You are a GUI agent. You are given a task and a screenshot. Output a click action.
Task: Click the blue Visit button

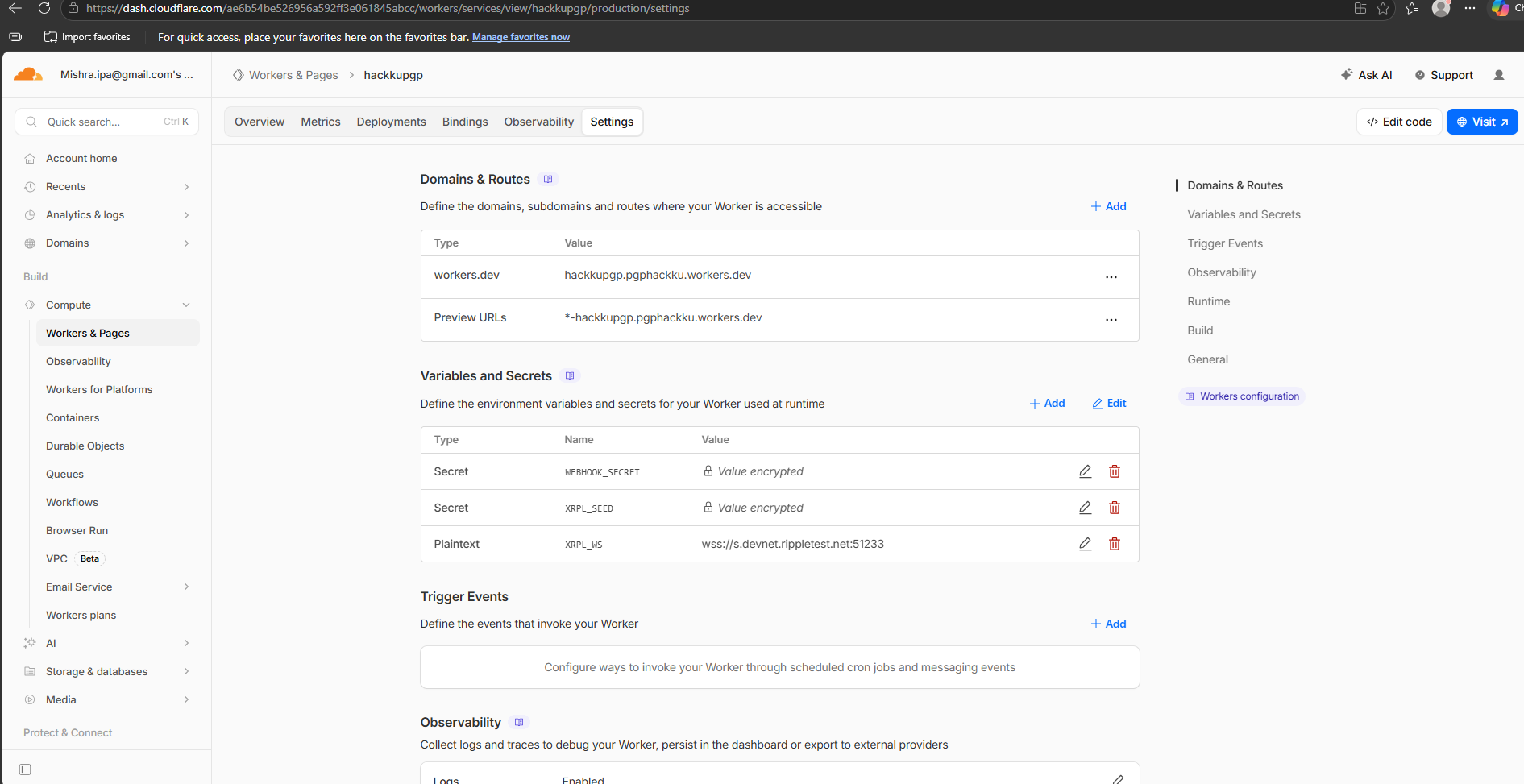tap(1482, 122)
